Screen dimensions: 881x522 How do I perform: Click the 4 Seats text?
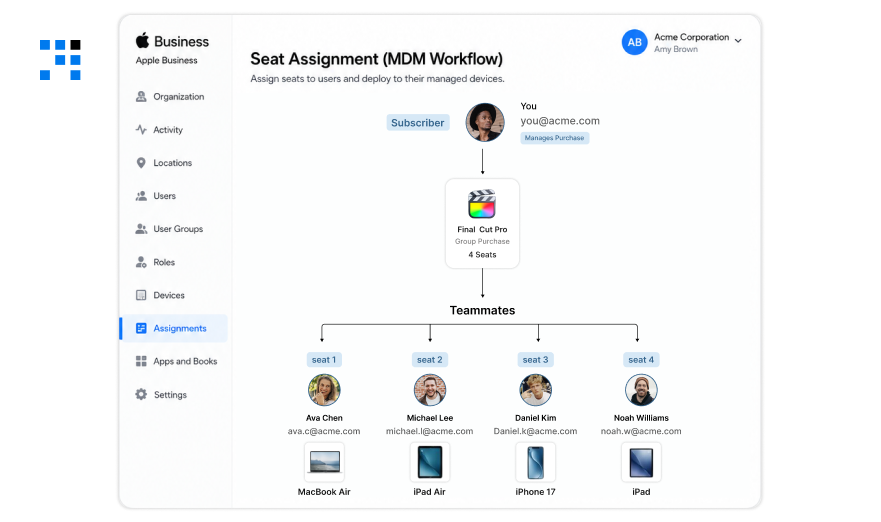point(482,255)
